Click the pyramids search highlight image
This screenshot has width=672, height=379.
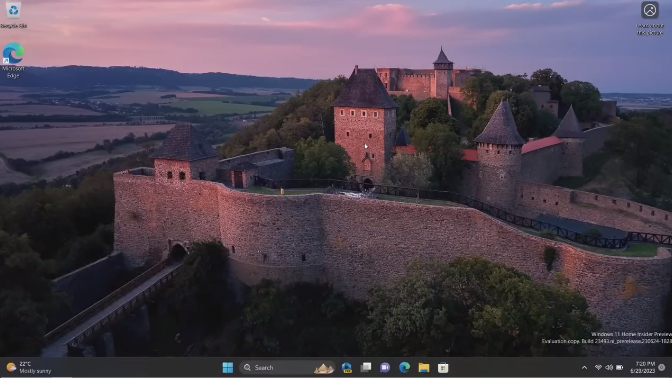pyautogui.click(x=324, y=368)
